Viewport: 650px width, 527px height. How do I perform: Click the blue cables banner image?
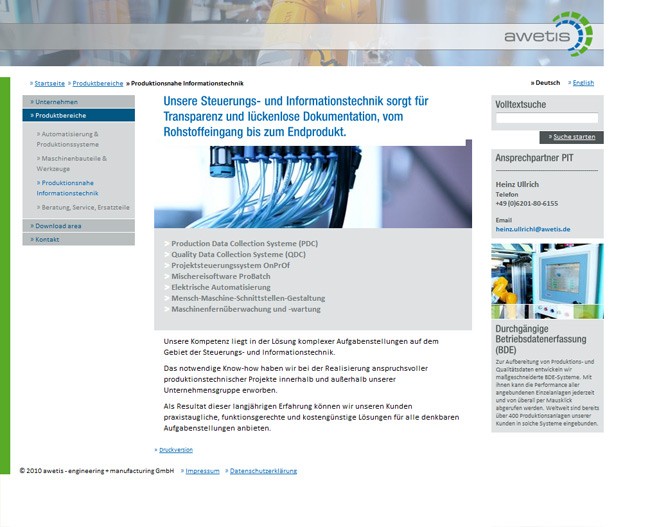click(312, 187)
